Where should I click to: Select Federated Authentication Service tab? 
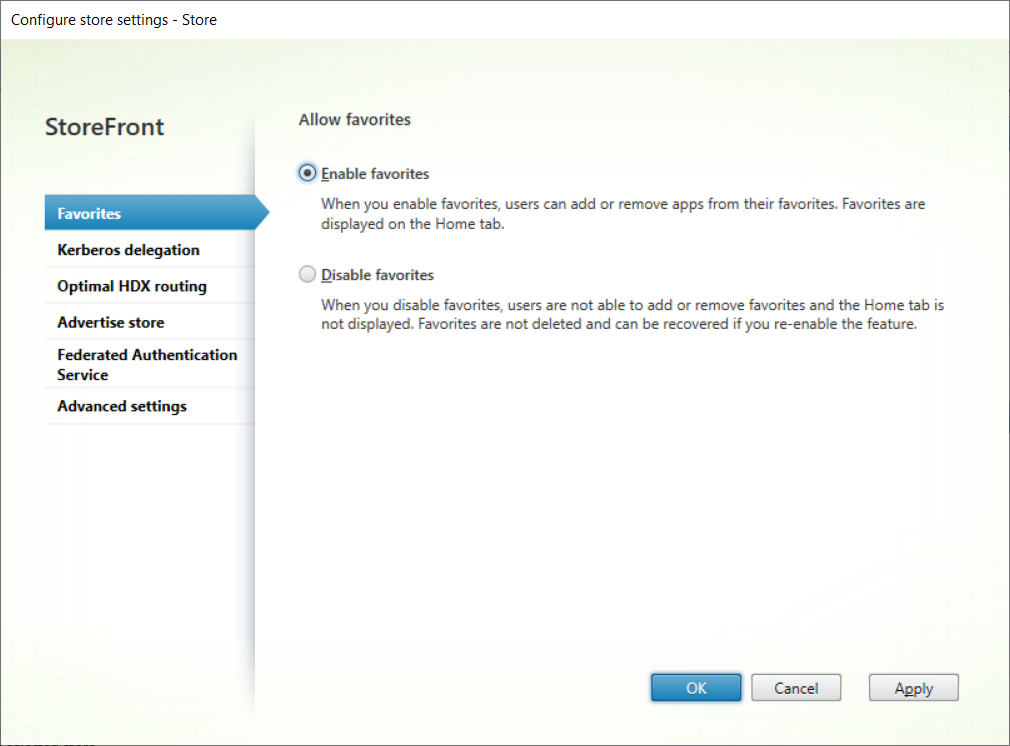coord(149,364)
